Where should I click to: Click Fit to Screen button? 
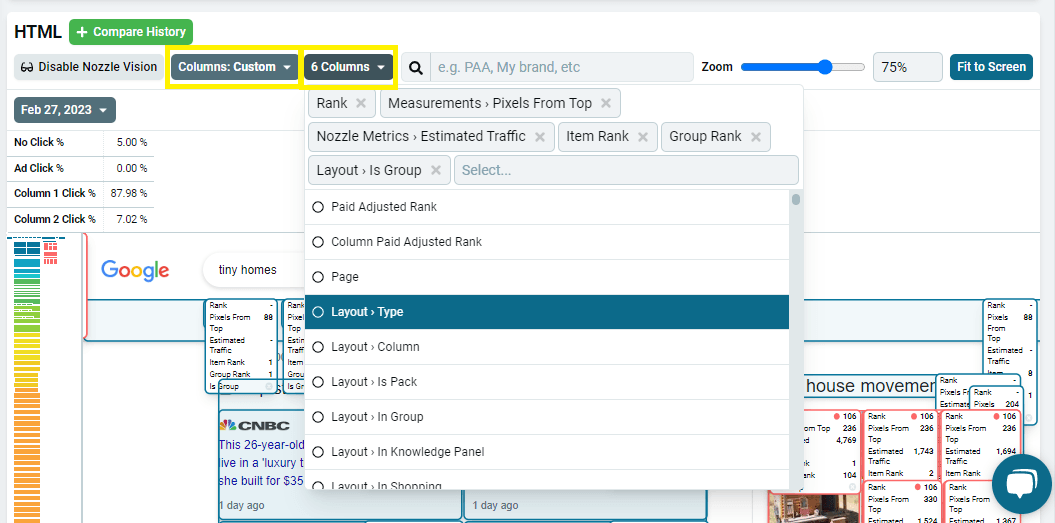(x=991, y=67)
